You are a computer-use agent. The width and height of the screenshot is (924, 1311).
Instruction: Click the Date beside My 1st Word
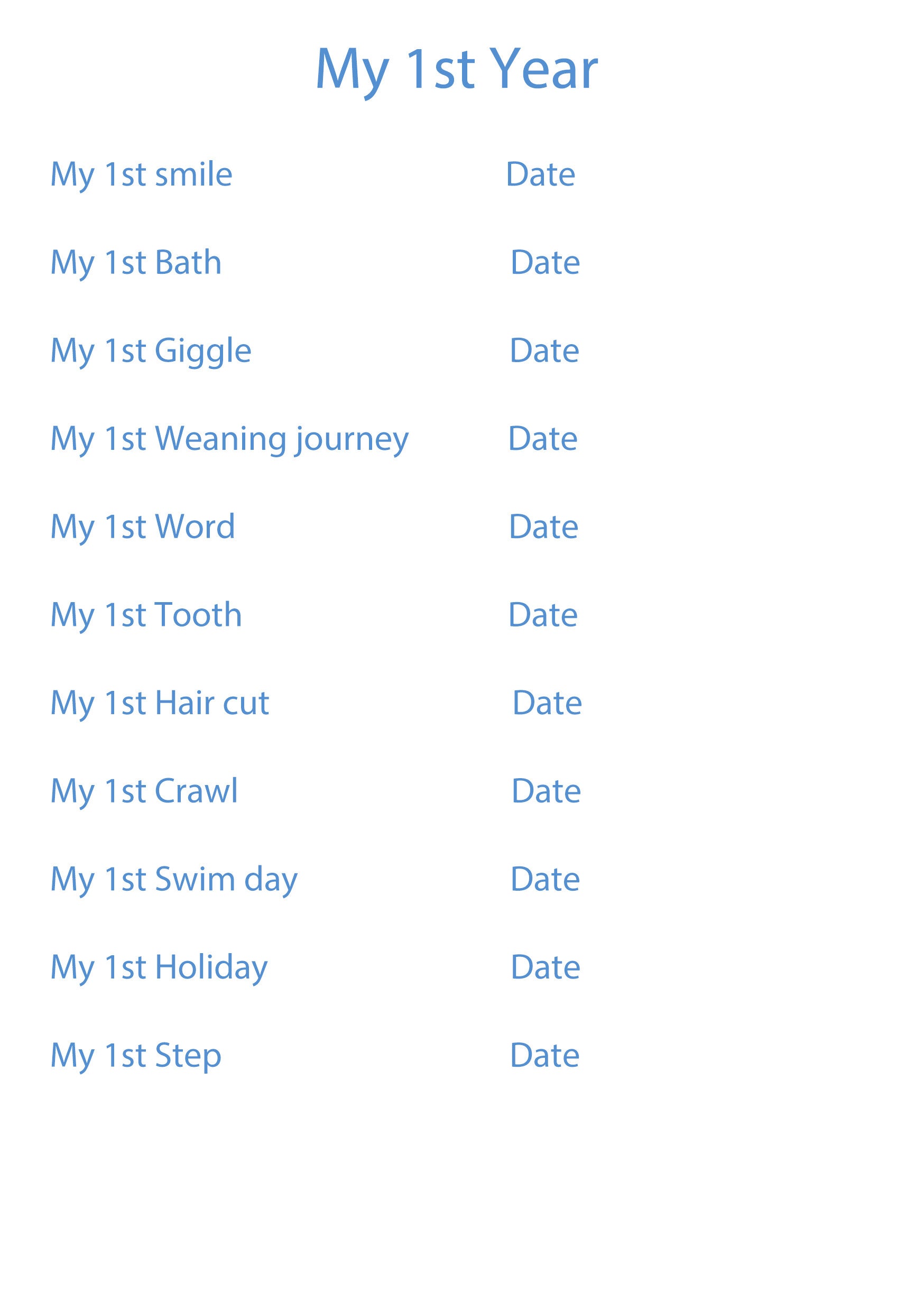(x=543, y=528)
